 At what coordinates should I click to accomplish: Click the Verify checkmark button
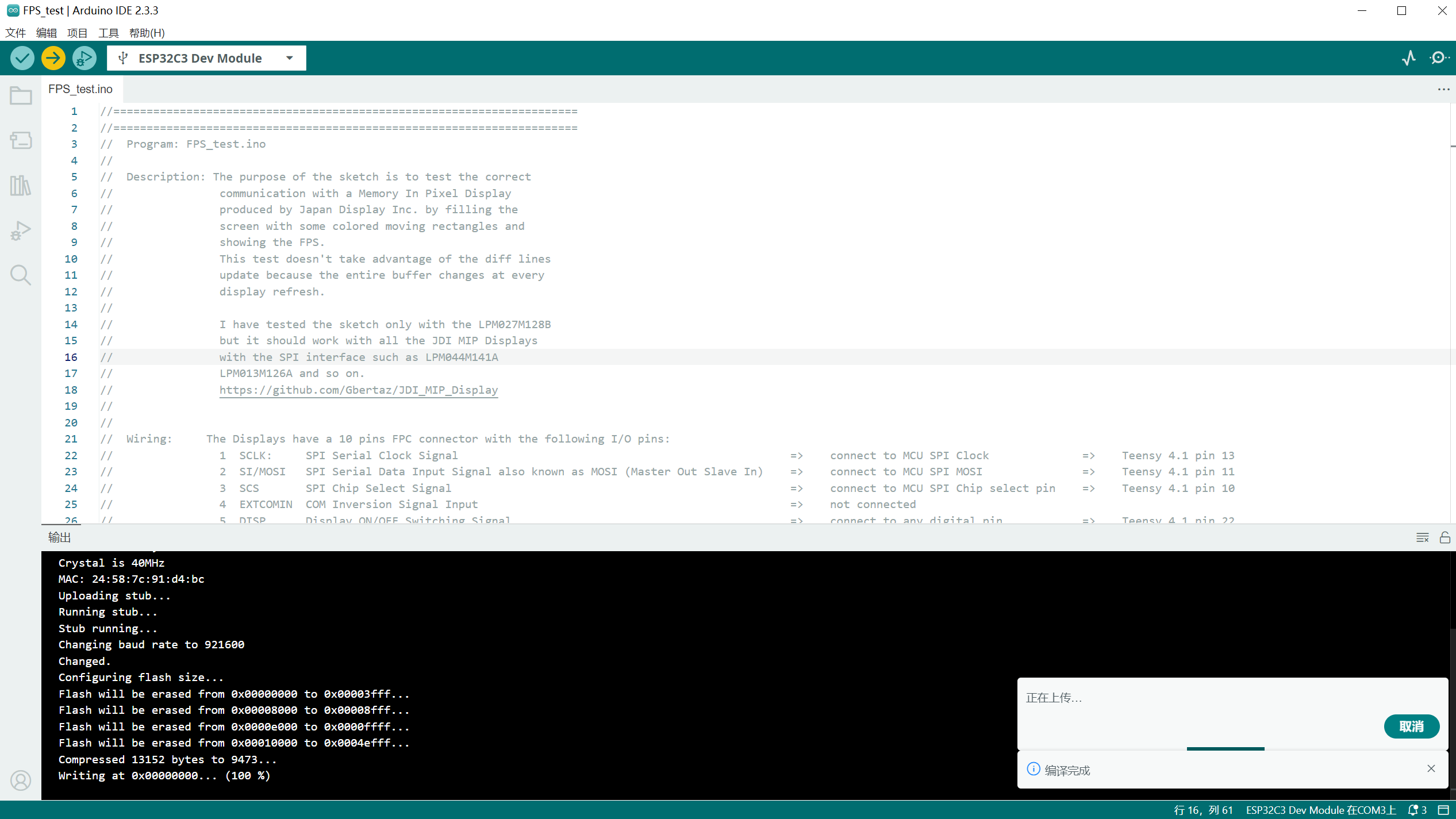pyautogui.click(x=22, y=58)
